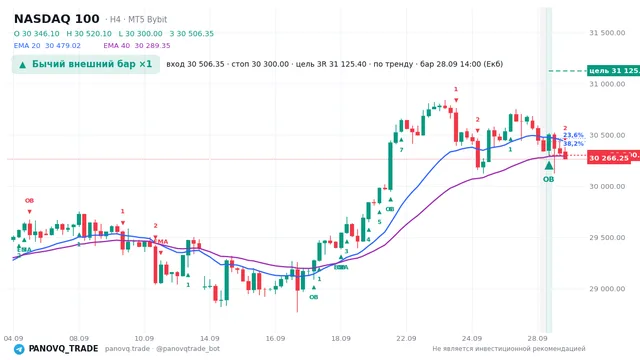The height and width of the screenshot is (360, 640).
Task: Click the 'H4 · MT5 Bybit' timeframe text
Action: click(x=138, y=19)
